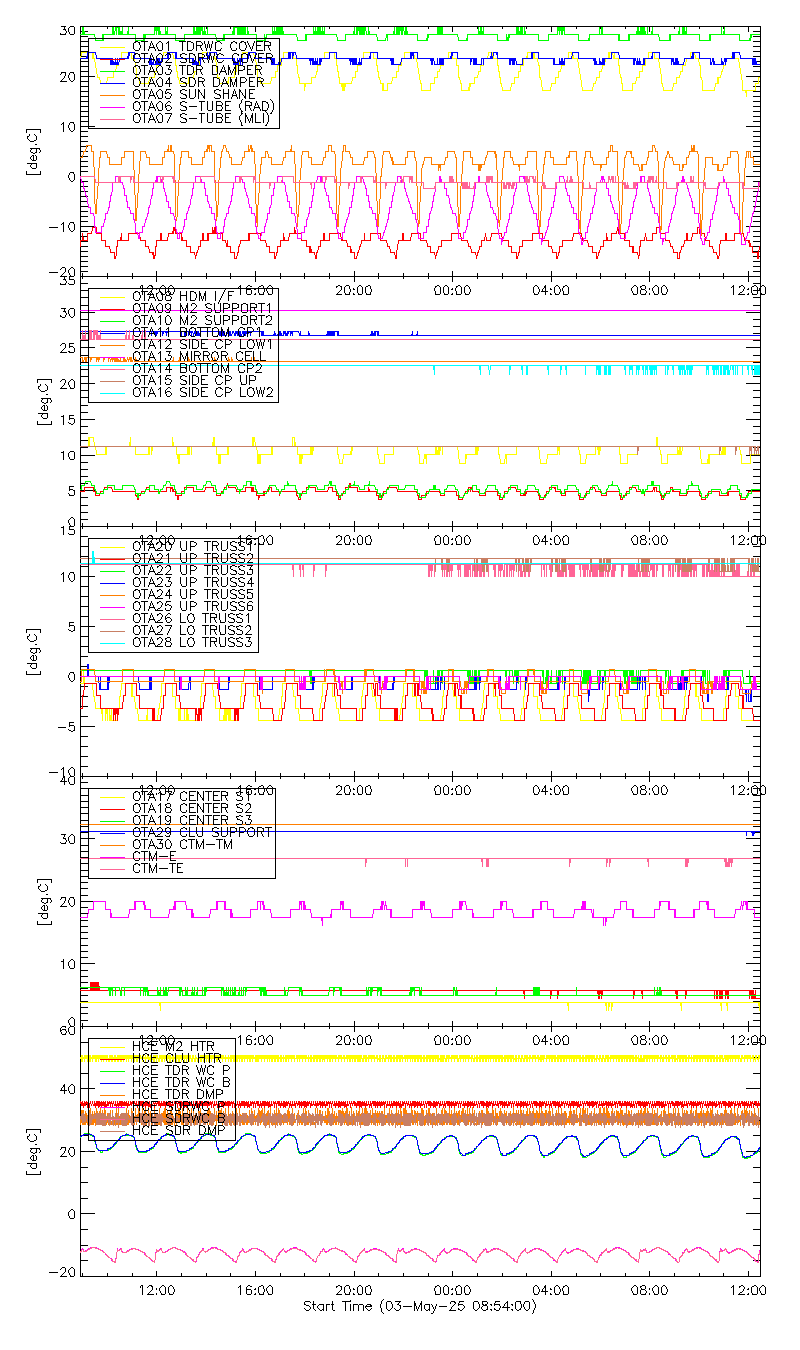The width and height of the screenshot is (800, 1350).
Task: Click the CTM-TE legend entry
Action: (x=158, y=869)
